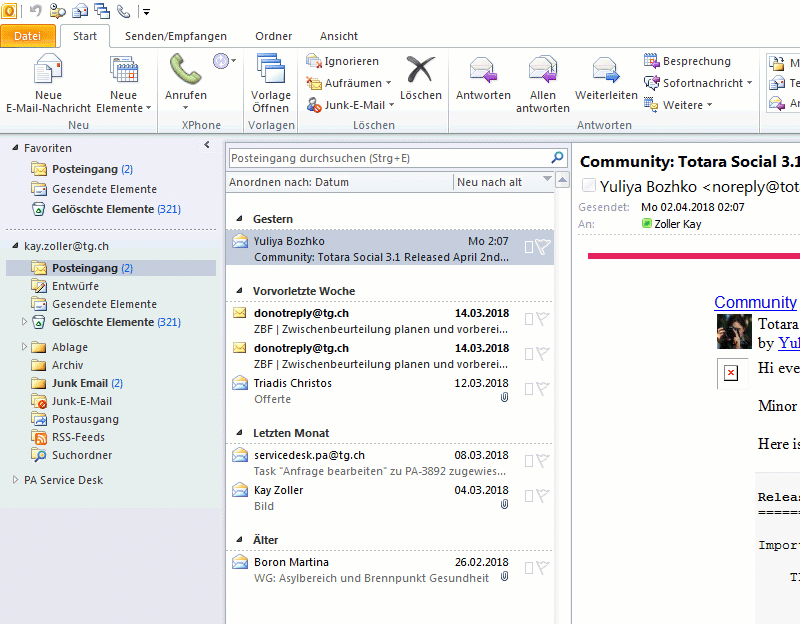
Task: Open the Neue Elemente menu
Action: (123, 84)
